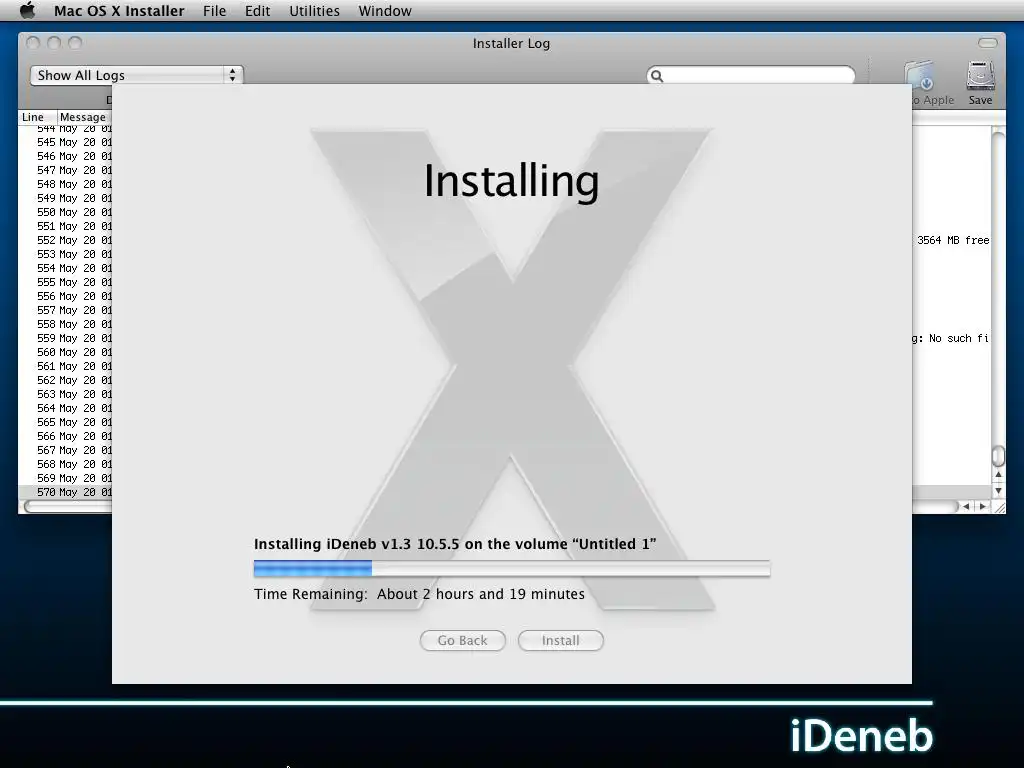This screenshot has width=1024, height=768.
Task: Click the log window resize grip
Action: tap(999, 507)
